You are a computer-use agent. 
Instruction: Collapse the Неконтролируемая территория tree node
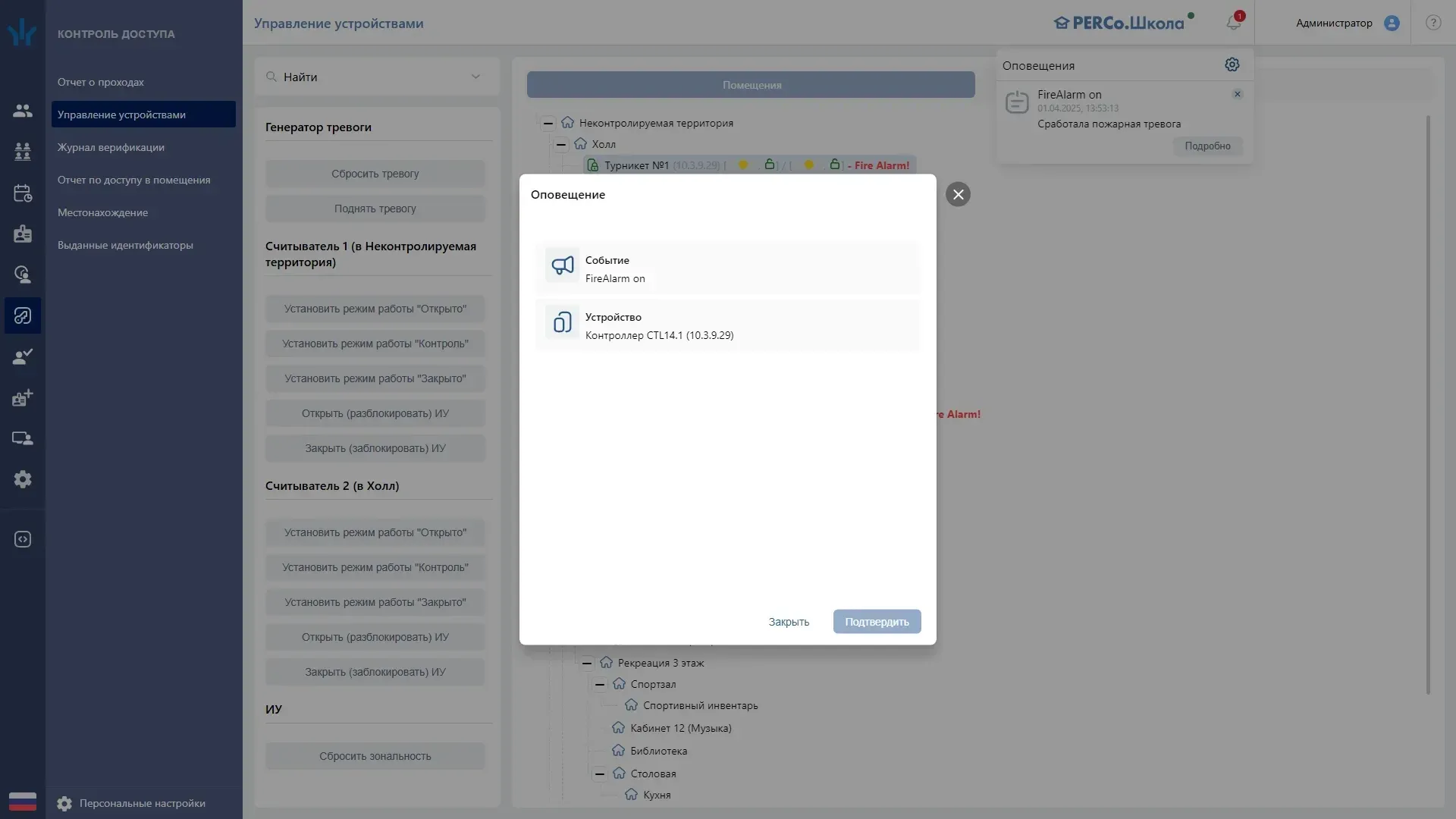548,123
